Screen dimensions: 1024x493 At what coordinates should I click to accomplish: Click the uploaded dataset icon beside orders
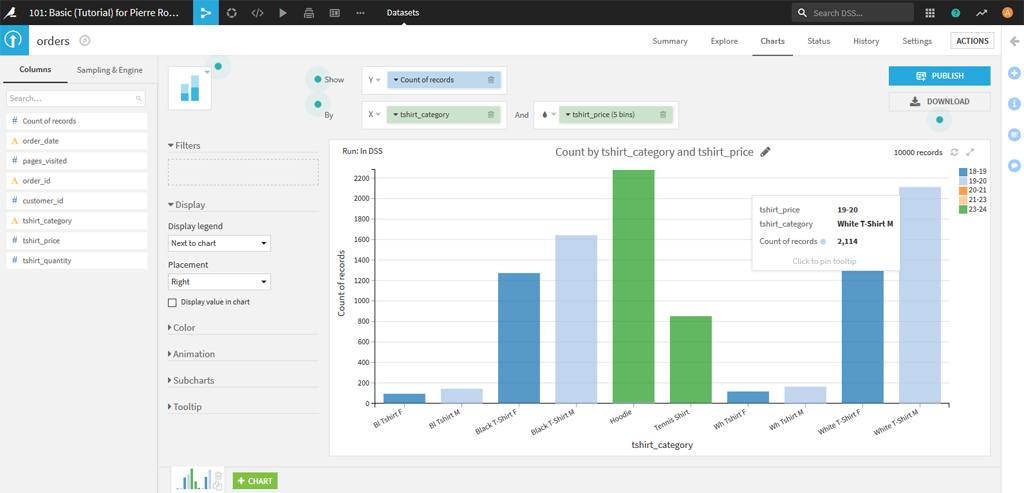[x=14, y=40]
